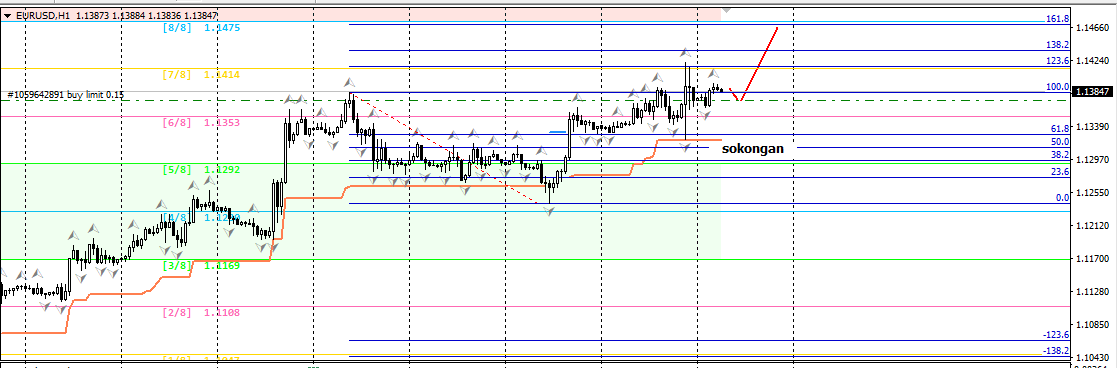
Task: Select the "sokongan" text label
Action: click(753, 149)
